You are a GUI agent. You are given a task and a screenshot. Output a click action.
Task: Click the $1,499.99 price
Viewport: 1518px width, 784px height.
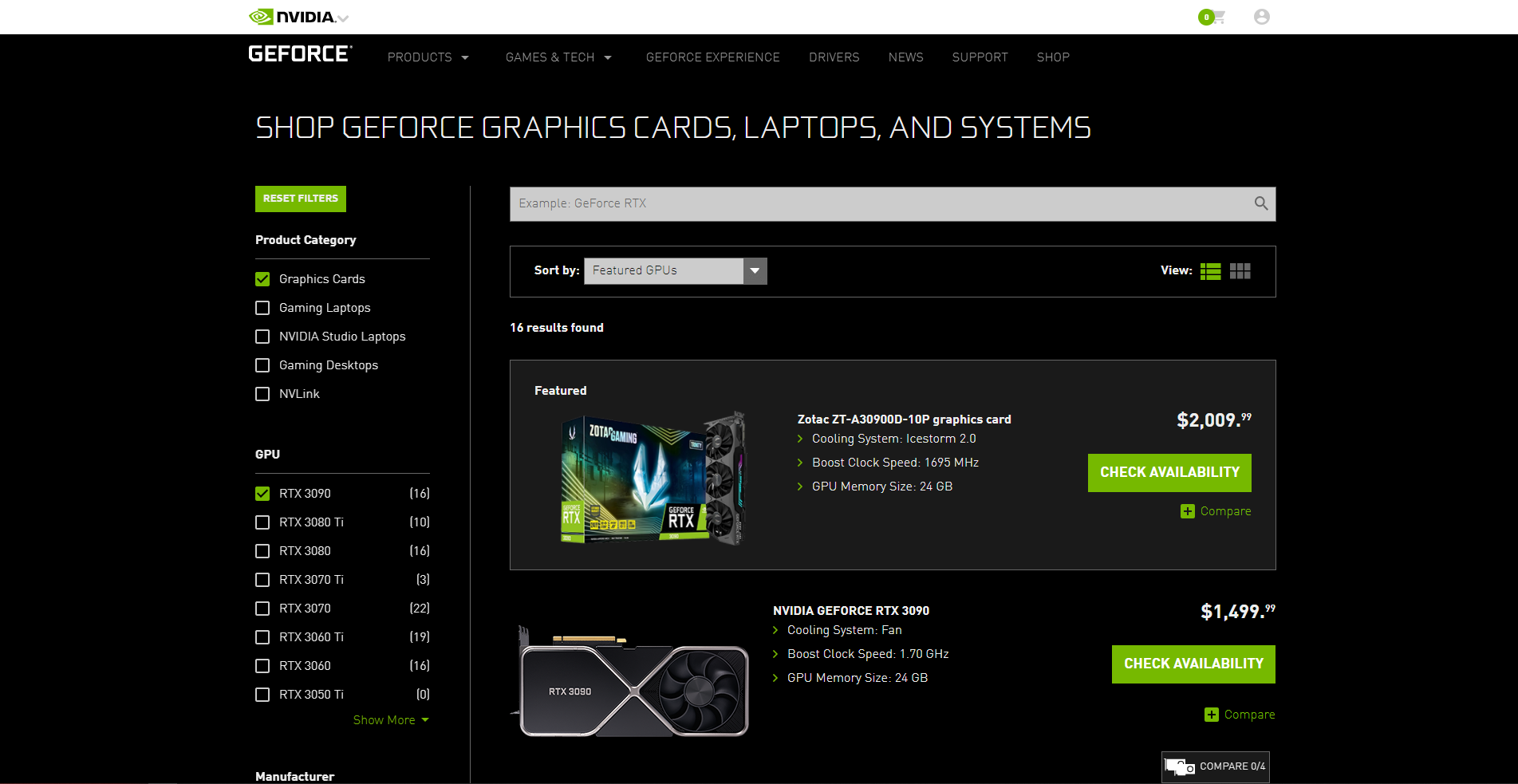pyautogui.click(x=1238, y=611)
